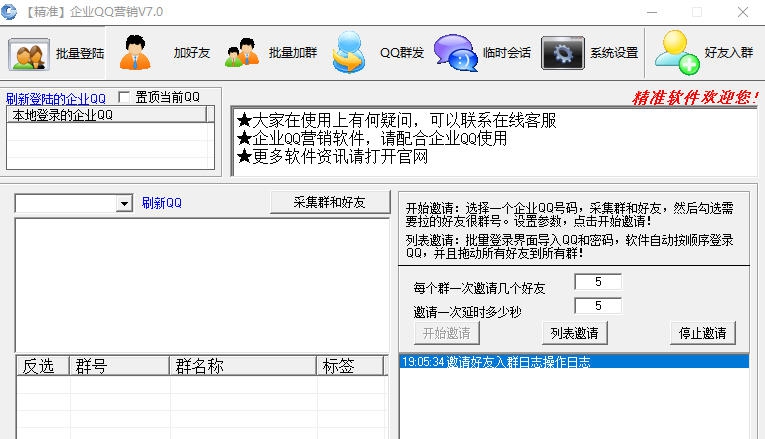The width and height of the screenshot is (765, 439).
Task: Switch to 批量登陆 tab label
Action: coord(80,53)
